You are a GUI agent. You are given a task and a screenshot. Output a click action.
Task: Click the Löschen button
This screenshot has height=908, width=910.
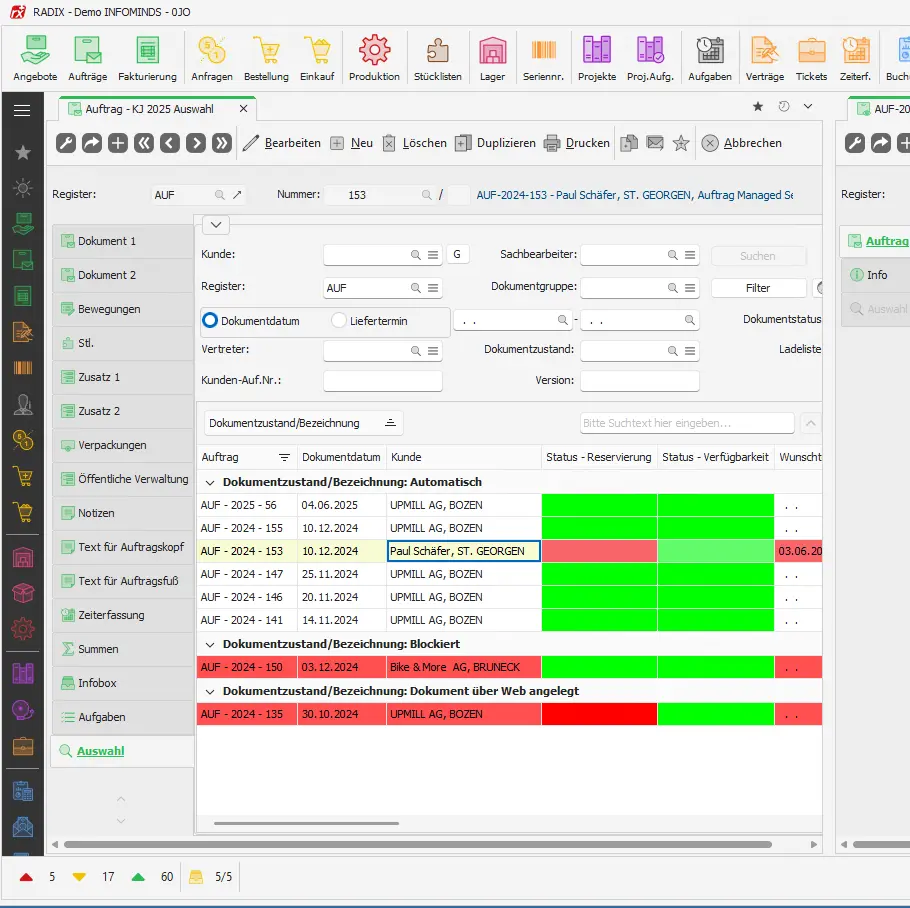click(x=414, y=143)
